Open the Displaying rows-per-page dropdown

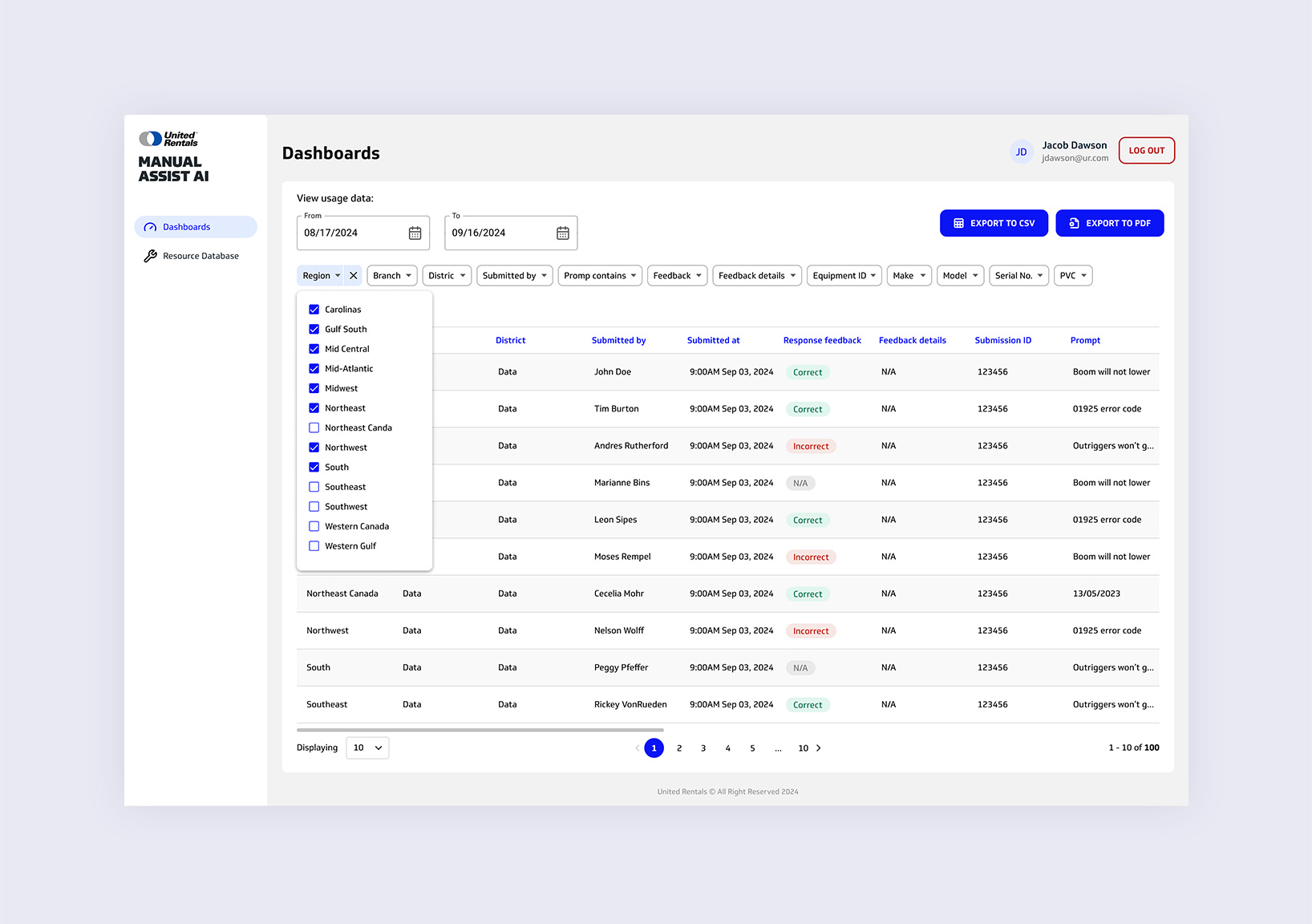367,748
